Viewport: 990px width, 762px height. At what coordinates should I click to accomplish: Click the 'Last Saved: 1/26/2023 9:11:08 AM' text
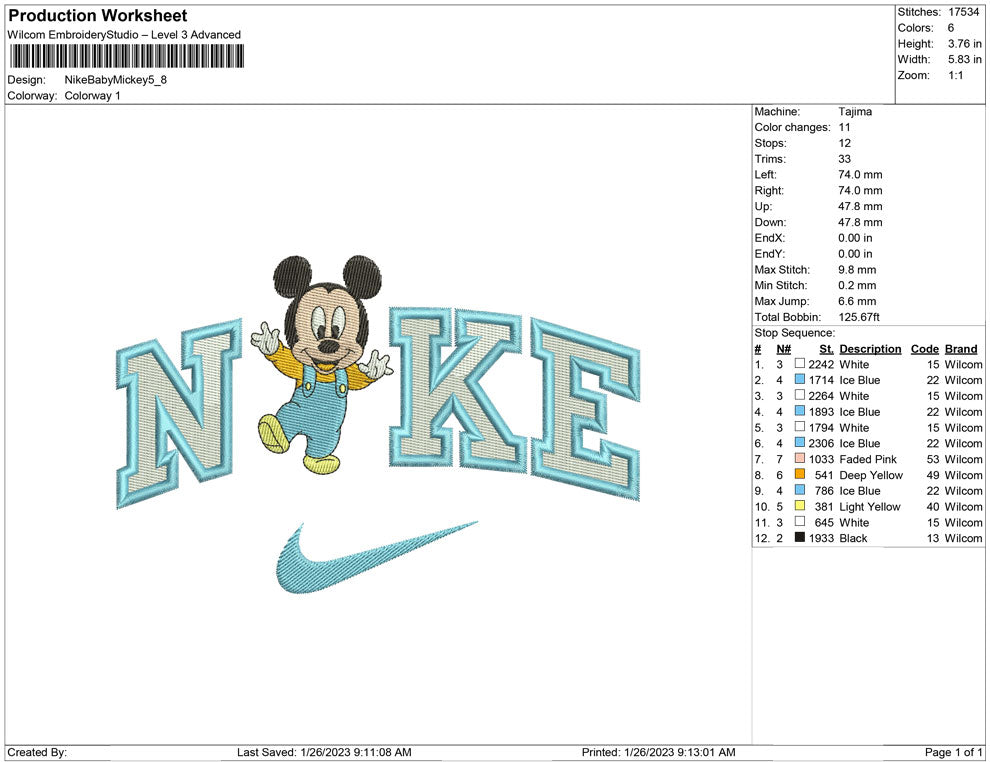tap(324, 752)
